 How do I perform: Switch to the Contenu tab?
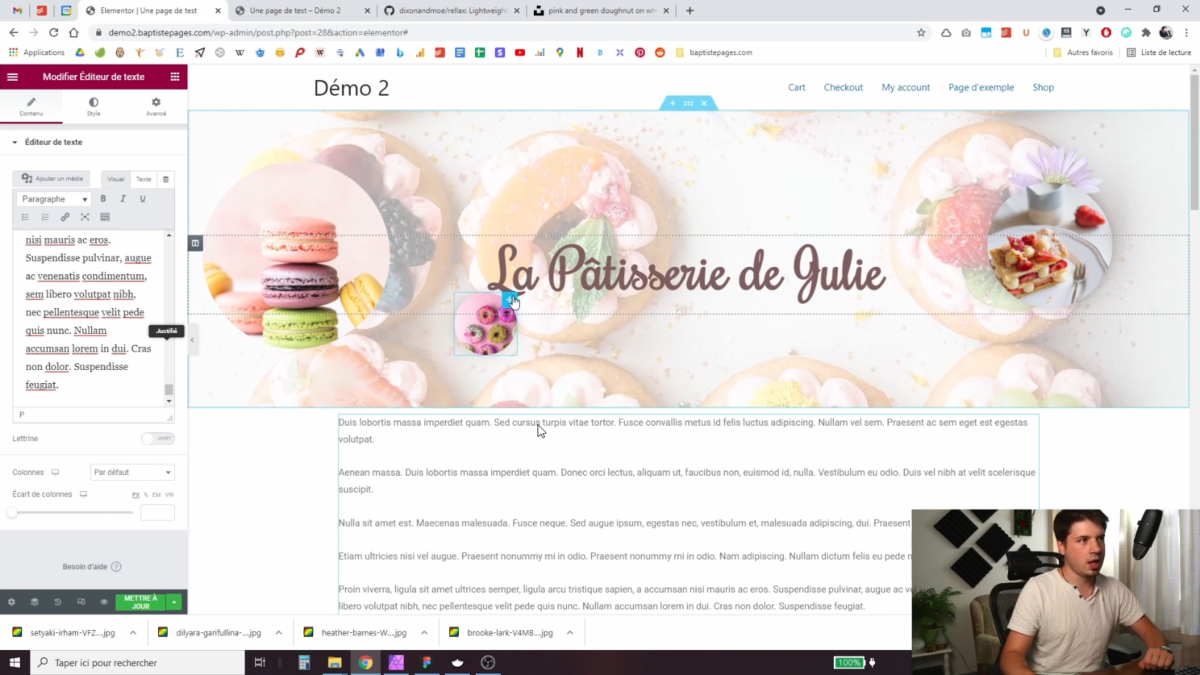(31, 107)
